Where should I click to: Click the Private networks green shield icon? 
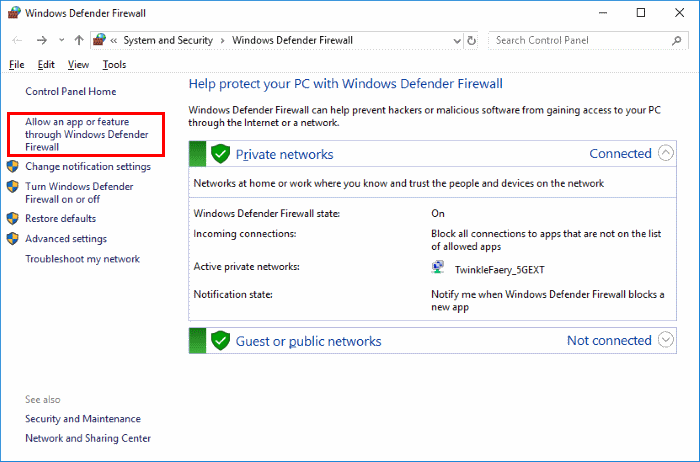221,154
